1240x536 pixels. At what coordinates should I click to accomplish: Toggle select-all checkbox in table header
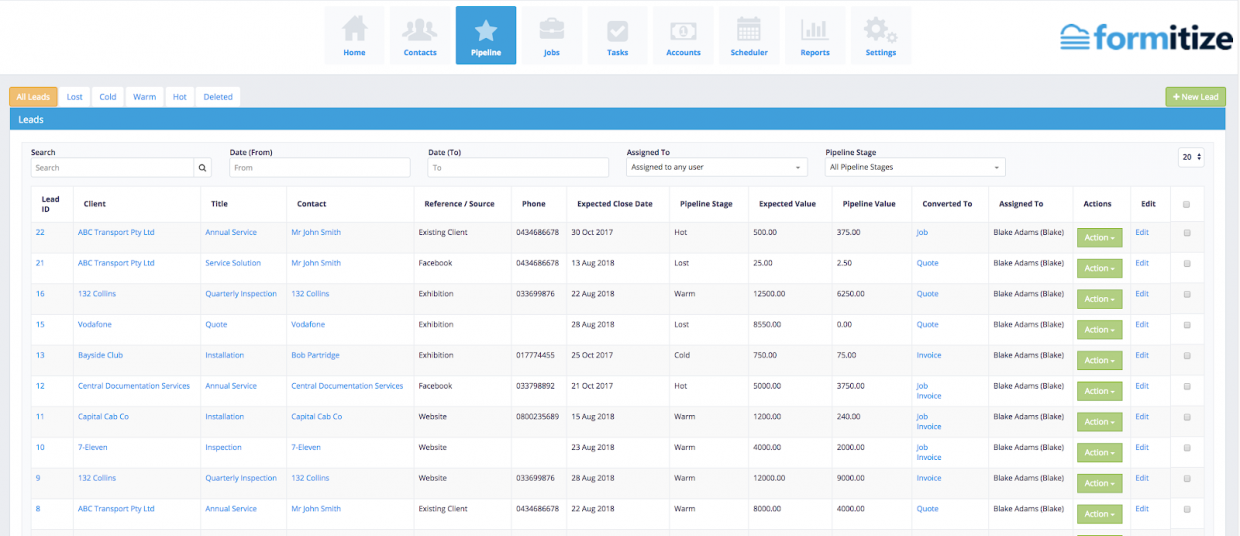pyautogui.click(x=1187, y=204)
